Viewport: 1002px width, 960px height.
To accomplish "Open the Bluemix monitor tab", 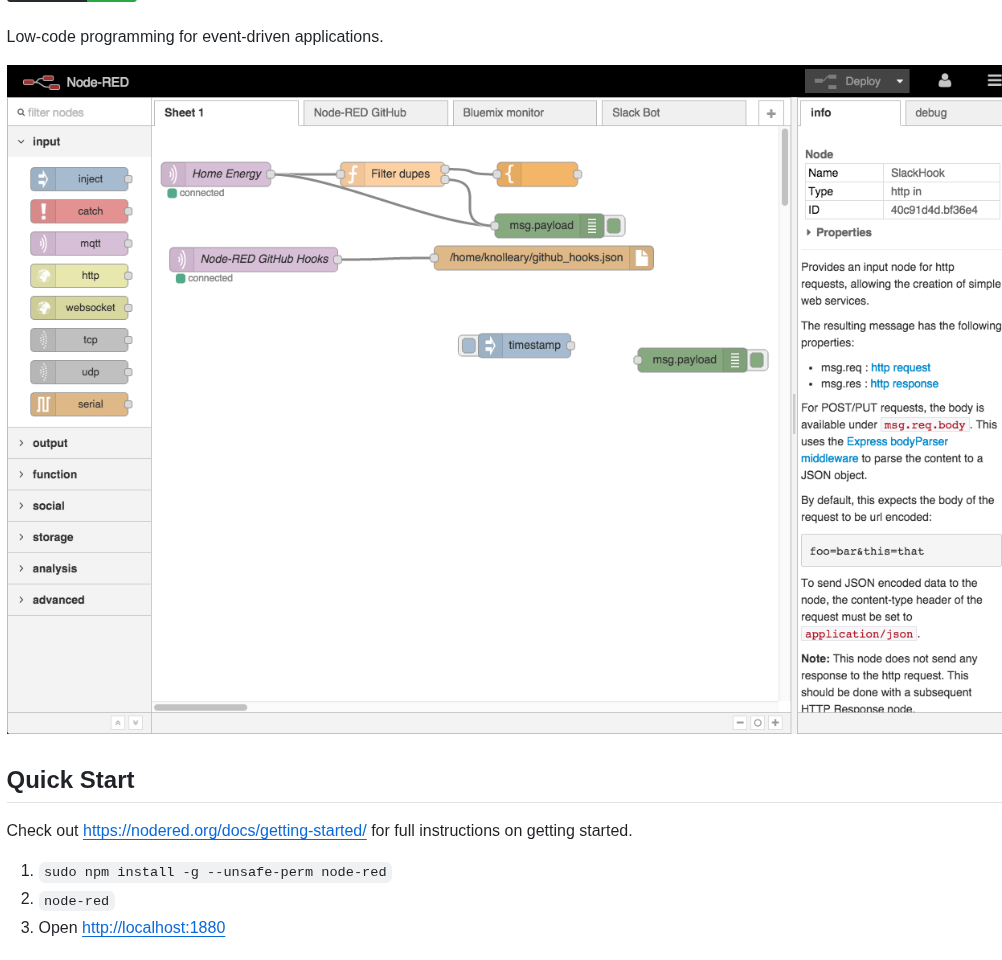I will point(525,112).
